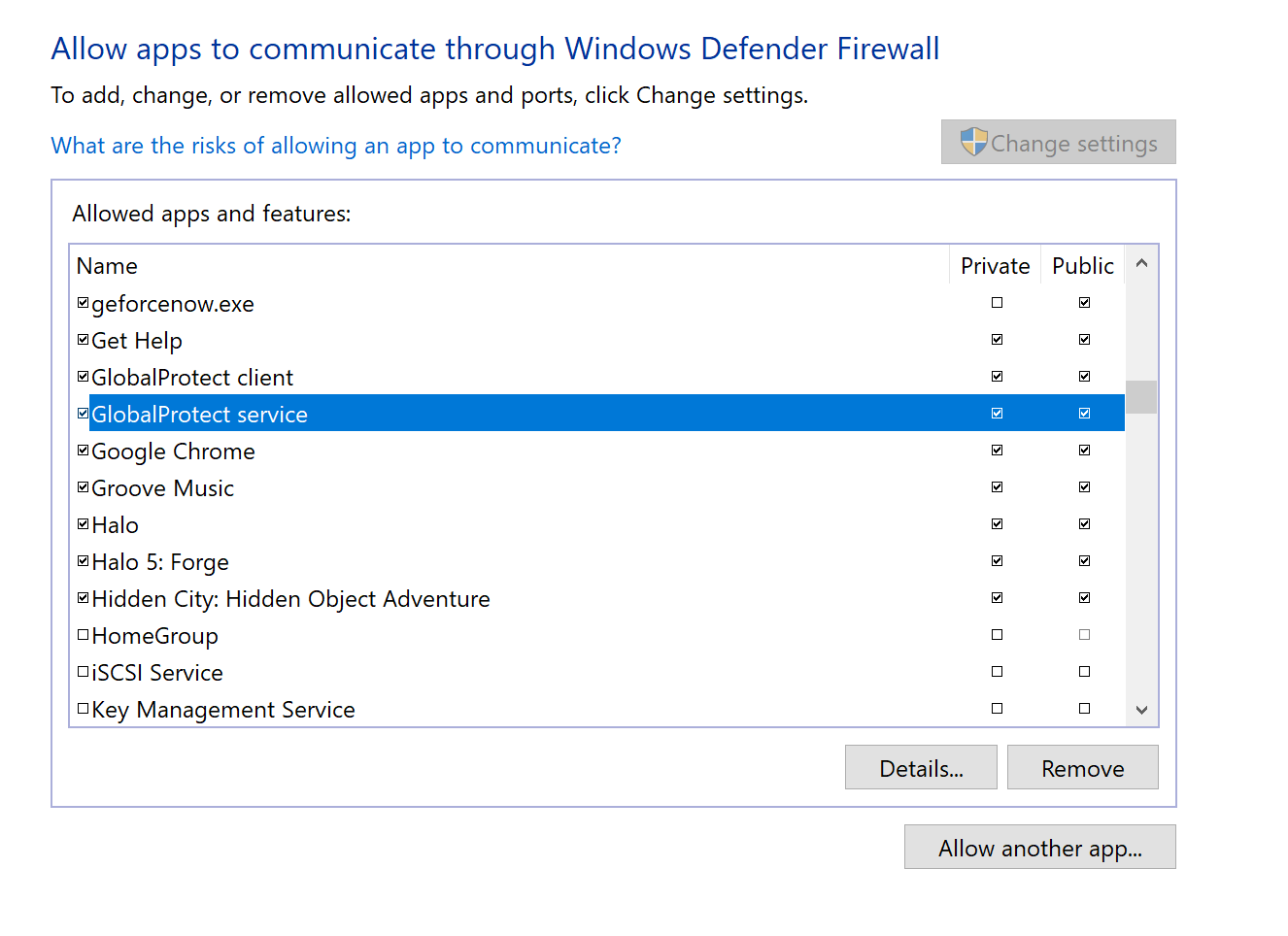
Task: Enable the HomeGroup app checkbox
Action: tap(84, 635)
